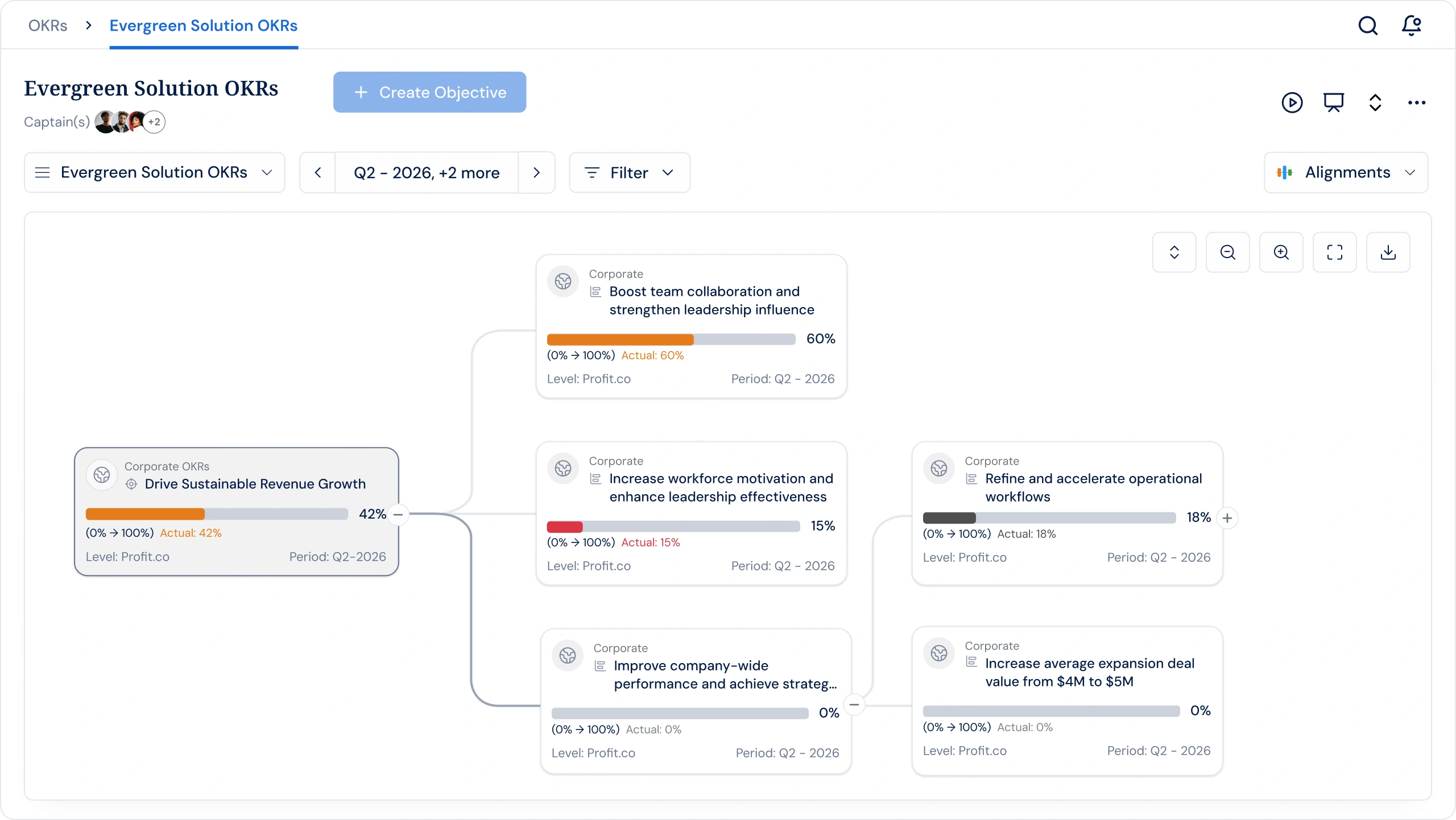Viewport: 1456px width, 820px height.
Task: Open Increase average expansion deal value title
Action: [x=1090, y=672]
